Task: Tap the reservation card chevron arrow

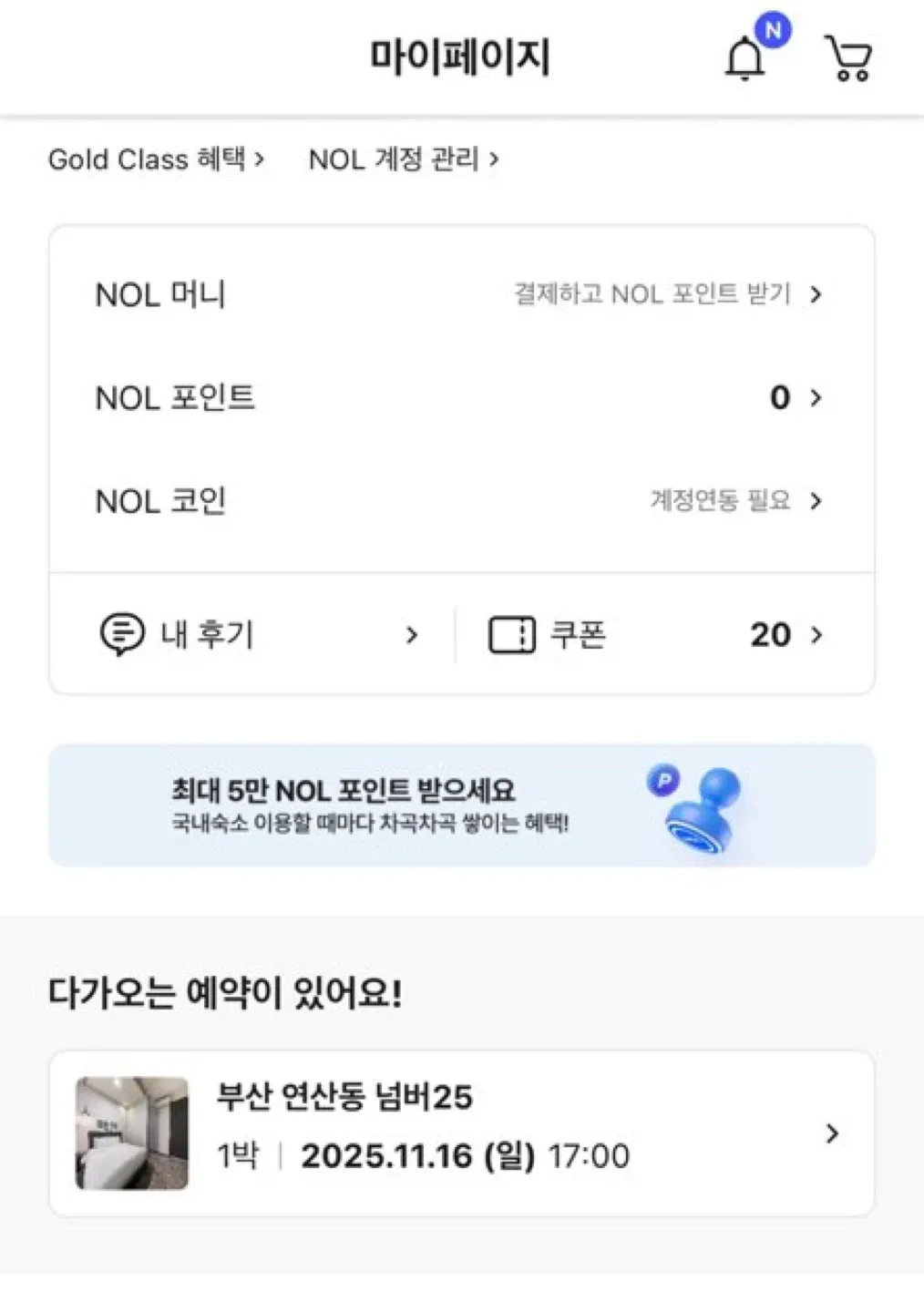Action: (x=831, y=1133)
